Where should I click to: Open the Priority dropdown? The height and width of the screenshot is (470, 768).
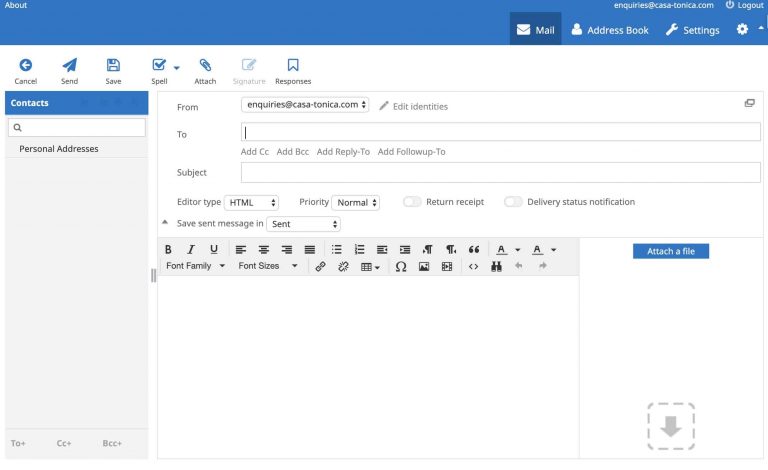(356, 202)
